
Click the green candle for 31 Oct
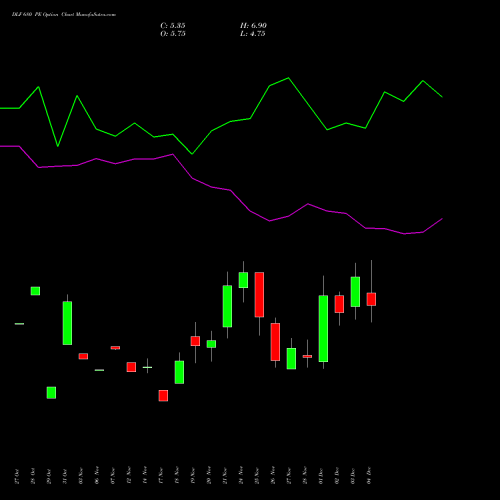click(x=67, y=323)
